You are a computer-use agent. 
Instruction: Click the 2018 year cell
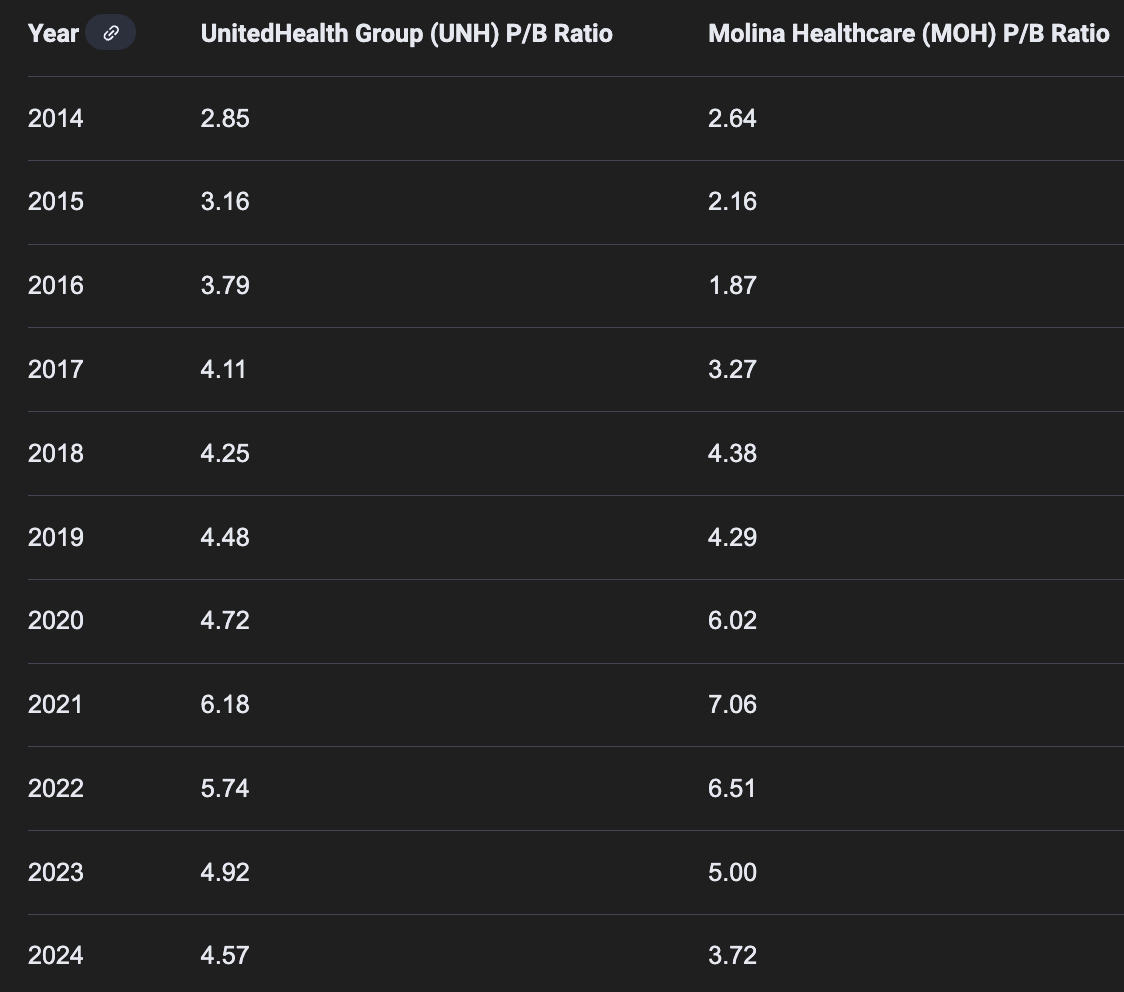[56, 454]
